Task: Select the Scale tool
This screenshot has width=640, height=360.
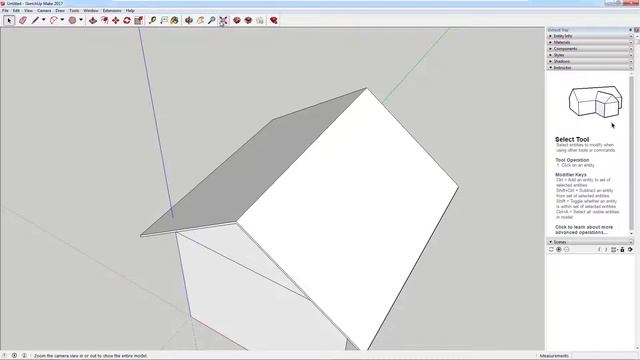Action: 138,20
